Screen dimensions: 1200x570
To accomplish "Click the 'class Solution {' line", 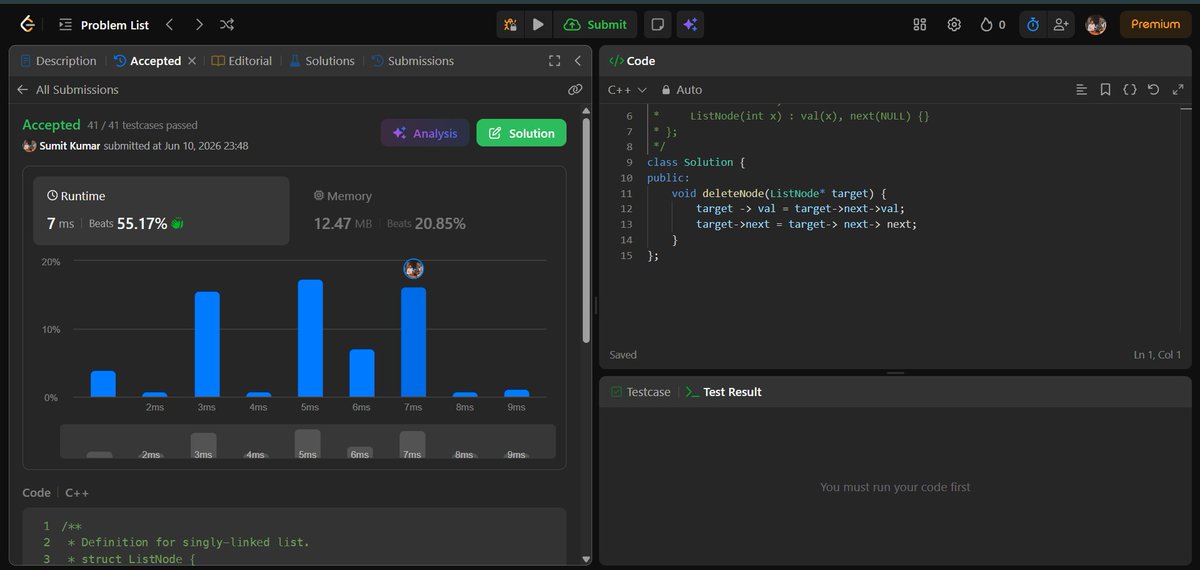I will 696,162.
